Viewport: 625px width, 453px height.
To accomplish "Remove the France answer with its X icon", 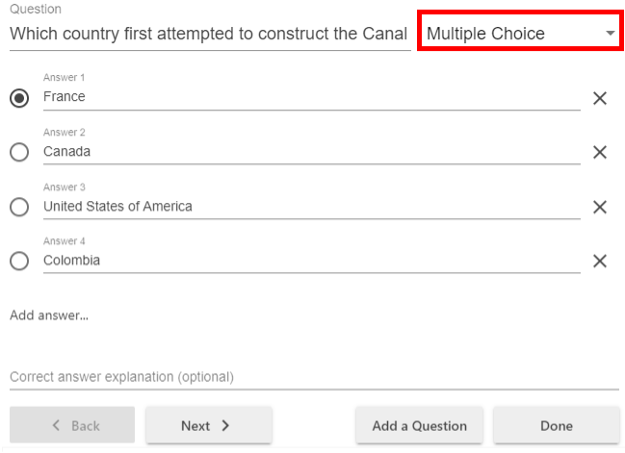I will pos(600,98).
